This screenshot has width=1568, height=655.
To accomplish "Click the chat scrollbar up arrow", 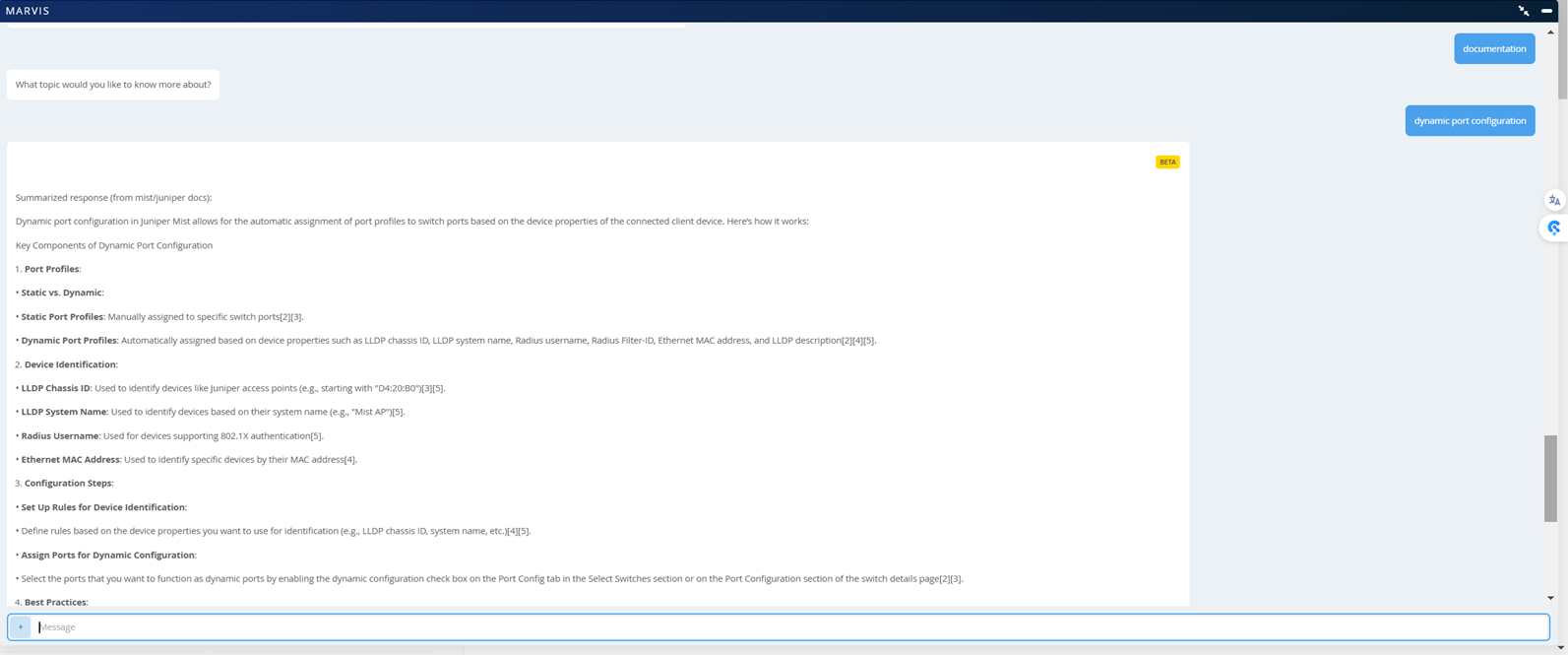I will point(1550,33).
